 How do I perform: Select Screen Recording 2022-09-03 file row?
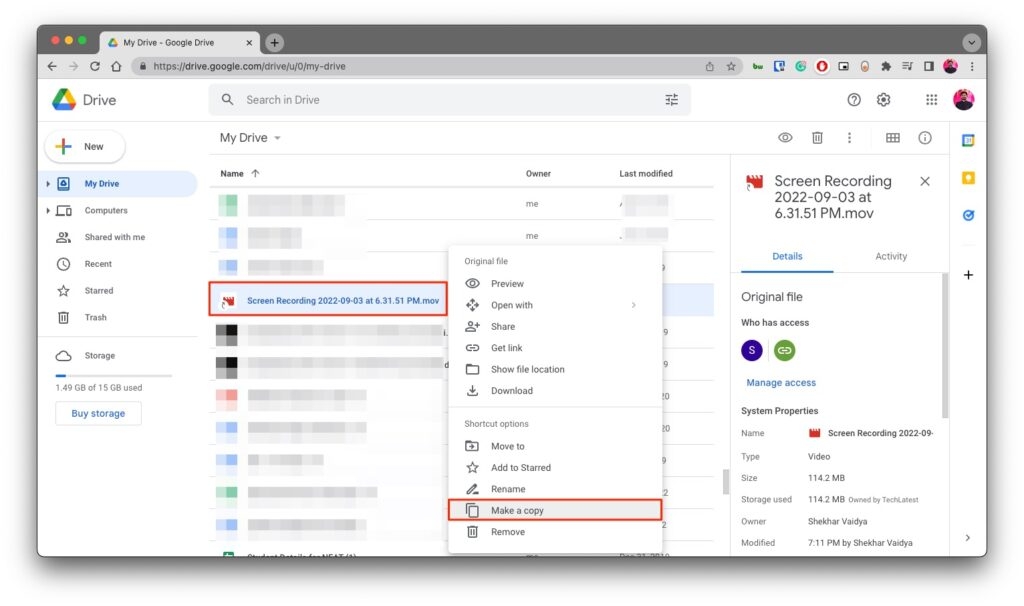328,300
